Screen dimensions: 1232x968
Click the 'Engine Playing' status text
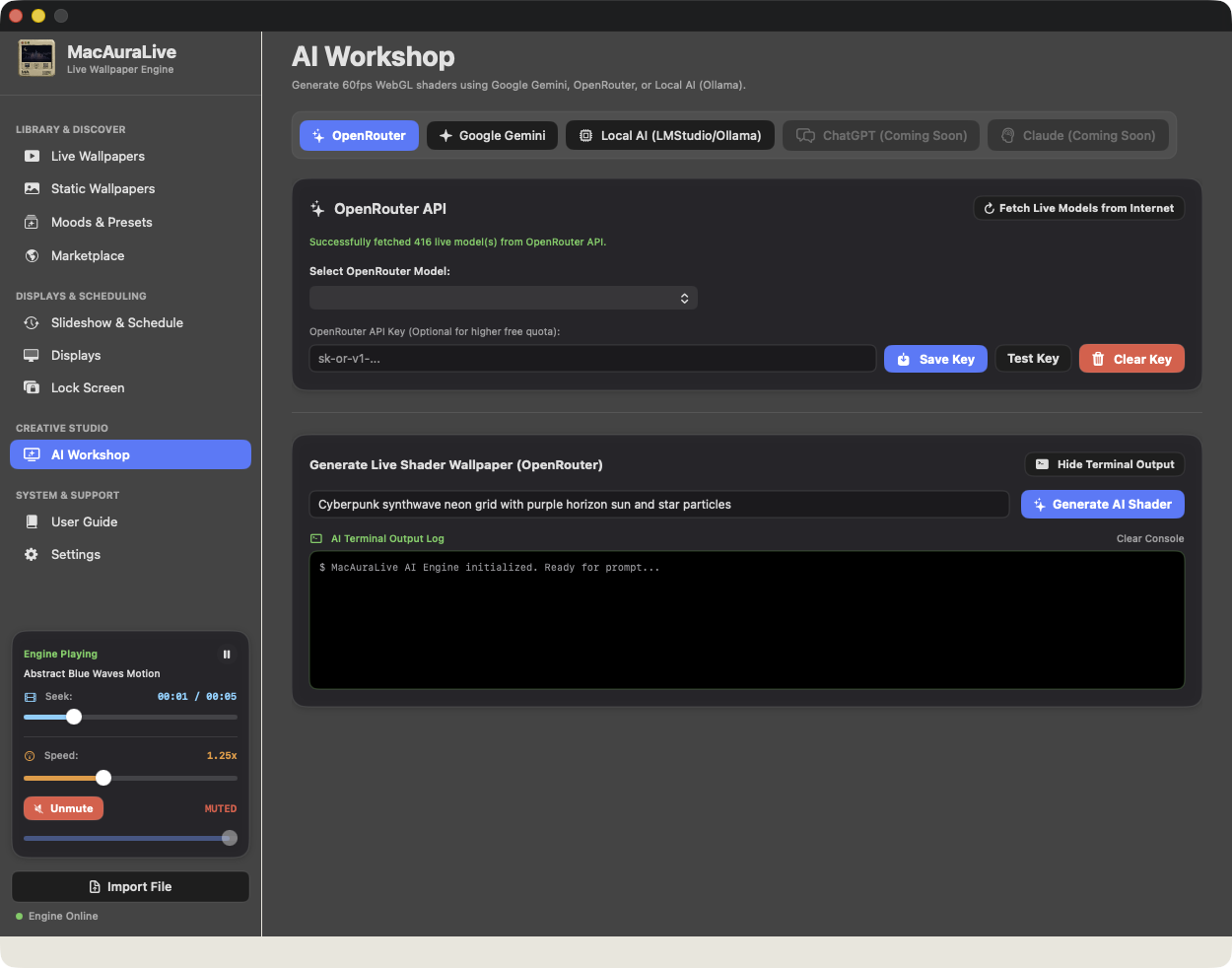coord(60,655)
